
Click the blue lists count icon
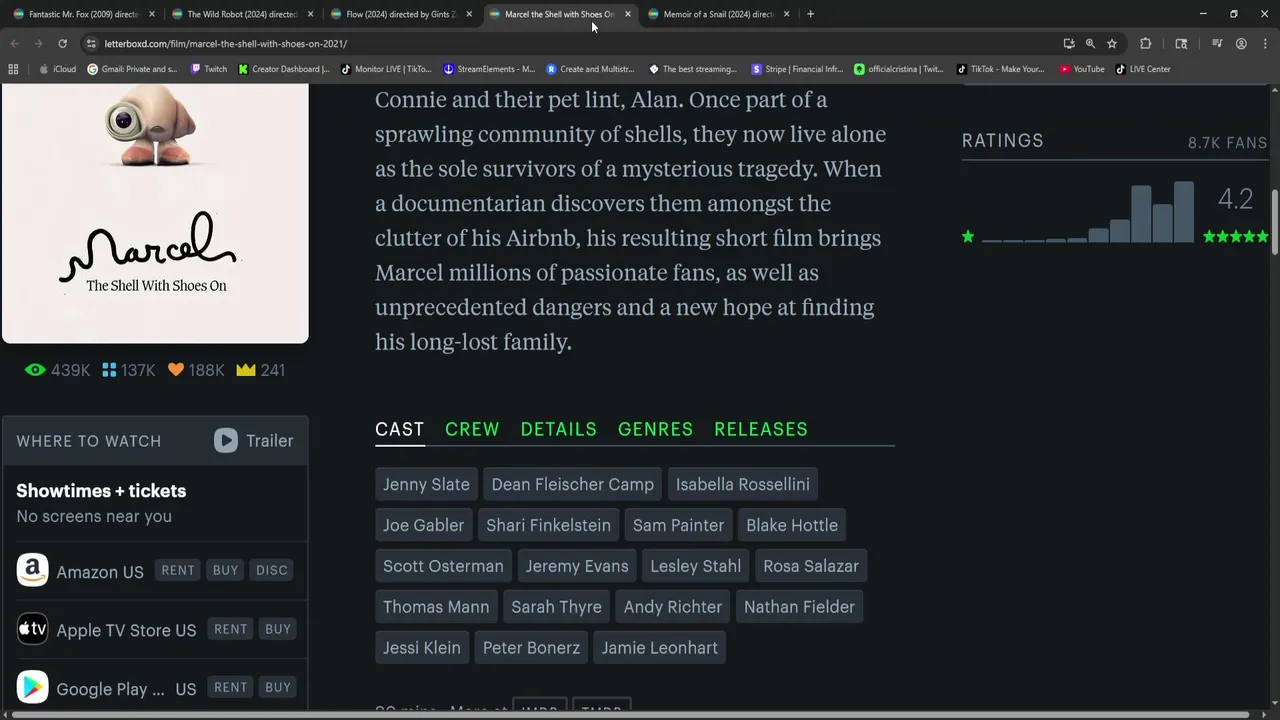point(109,370)
